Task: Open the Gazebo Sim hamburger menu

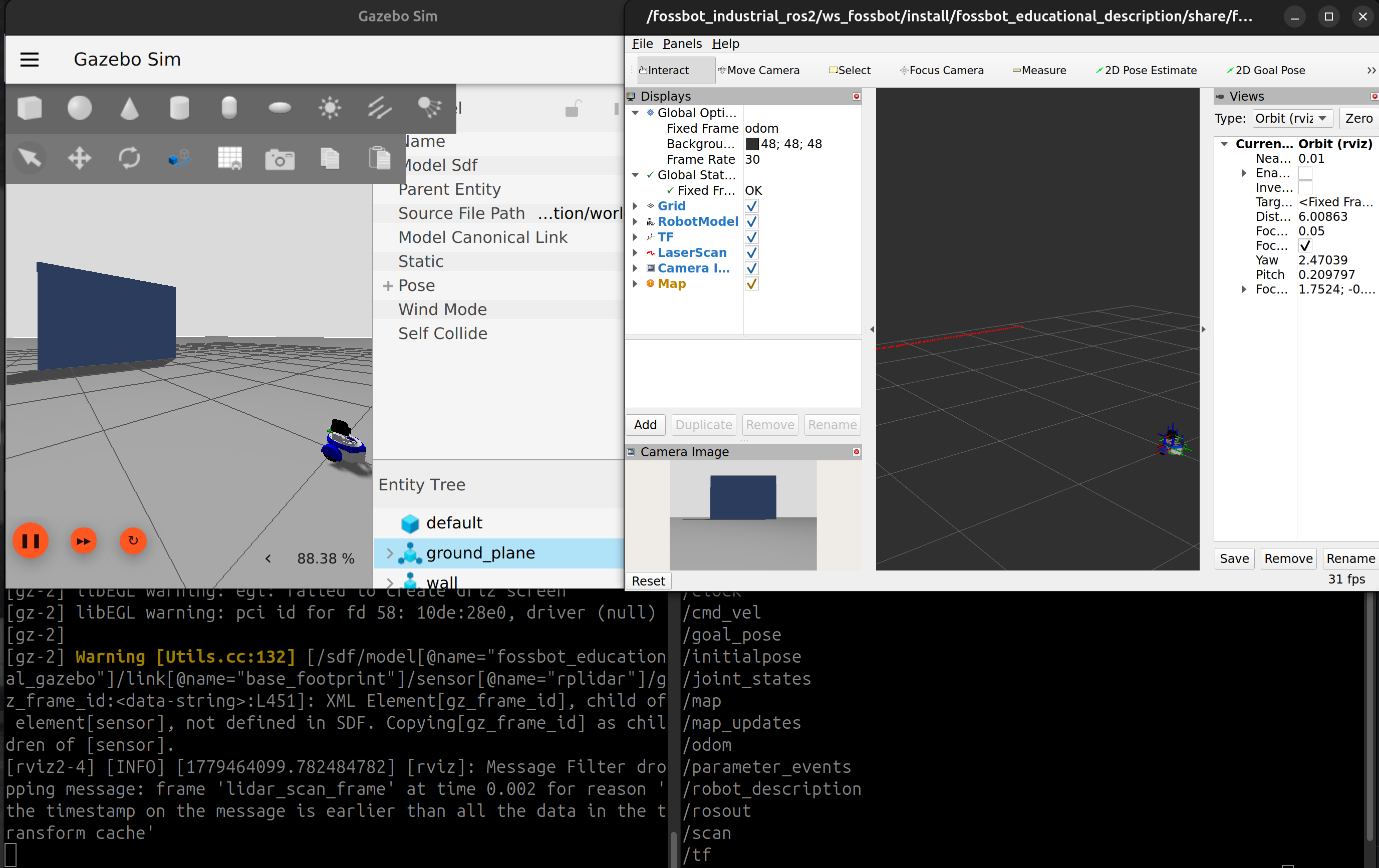Action: pos(29,60)
